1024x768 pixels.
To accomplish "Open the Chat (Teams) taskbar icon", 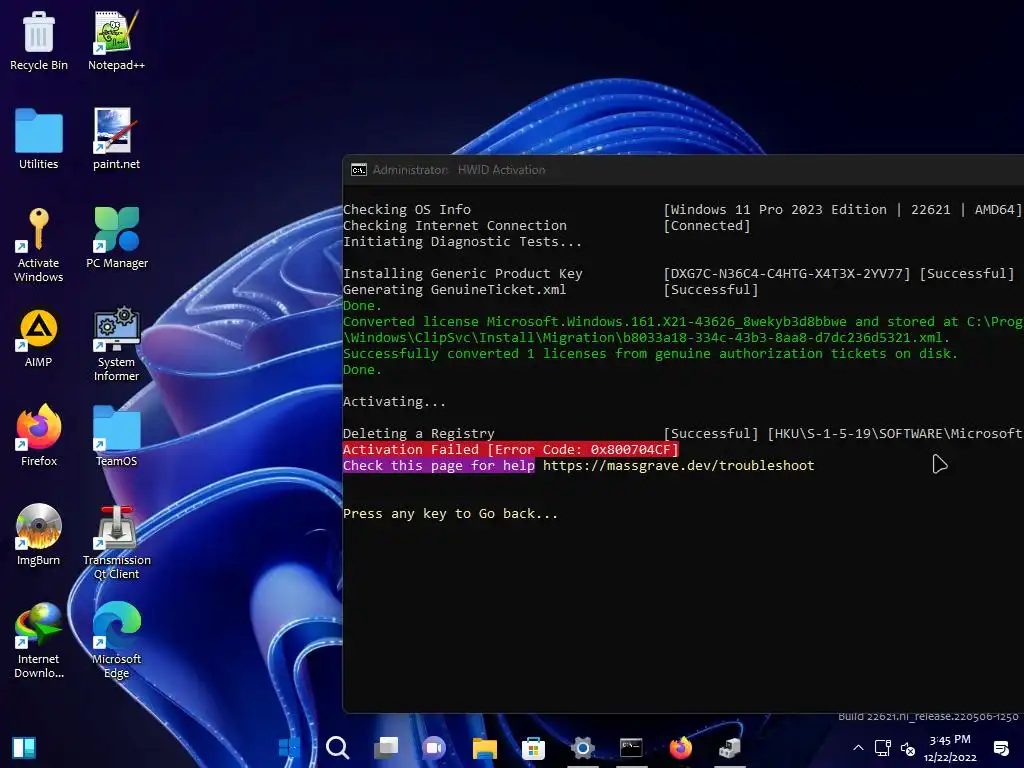I will coord(434,748).
